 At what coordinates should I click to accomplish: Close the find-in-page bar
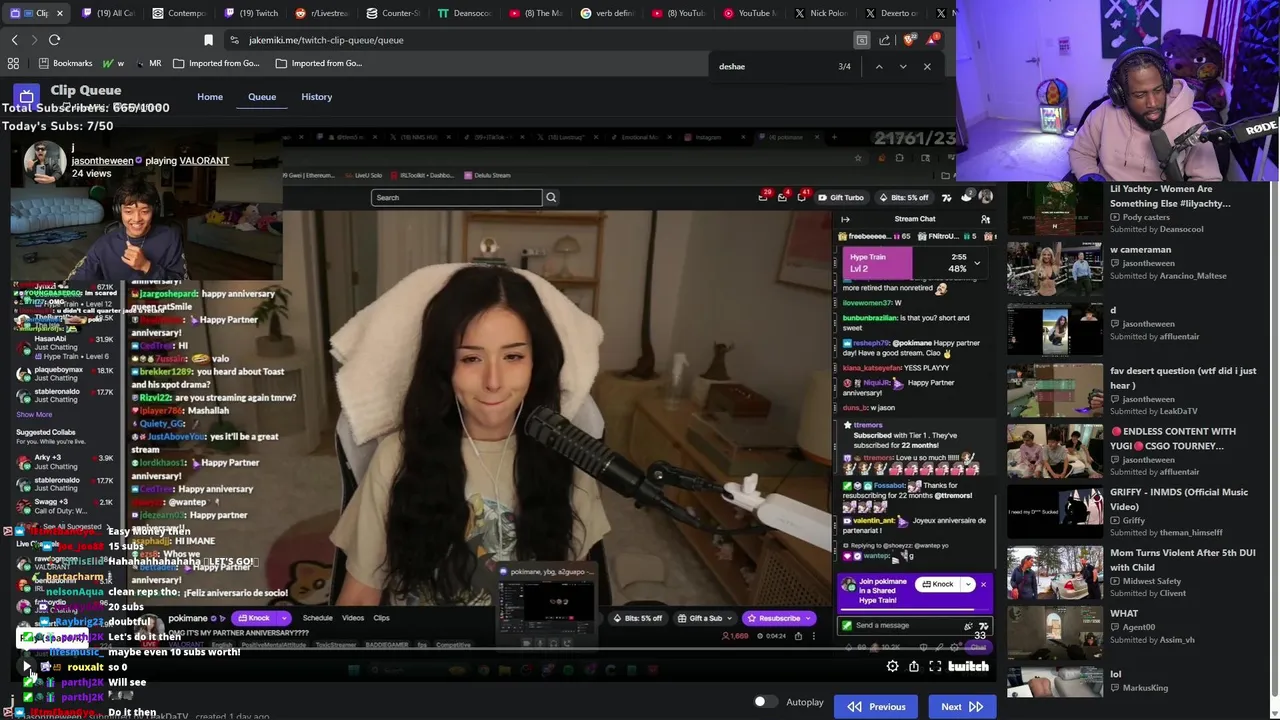point(927,67)
